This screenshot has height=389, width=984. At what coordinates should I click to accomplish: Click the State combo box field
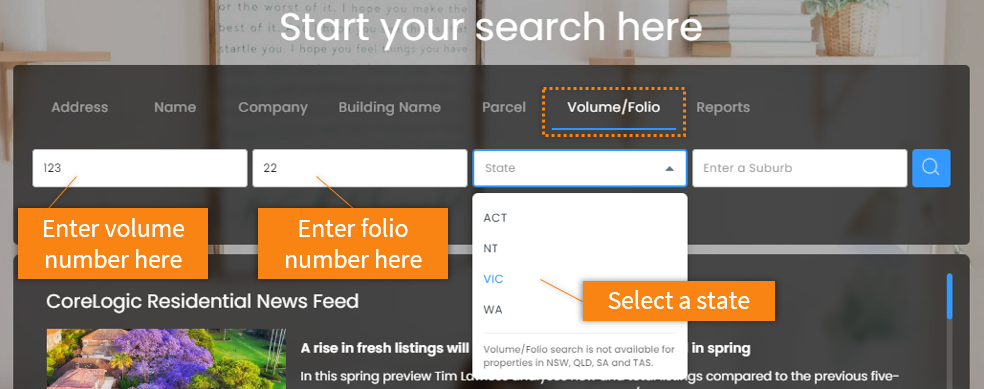[x=580, y=168]
